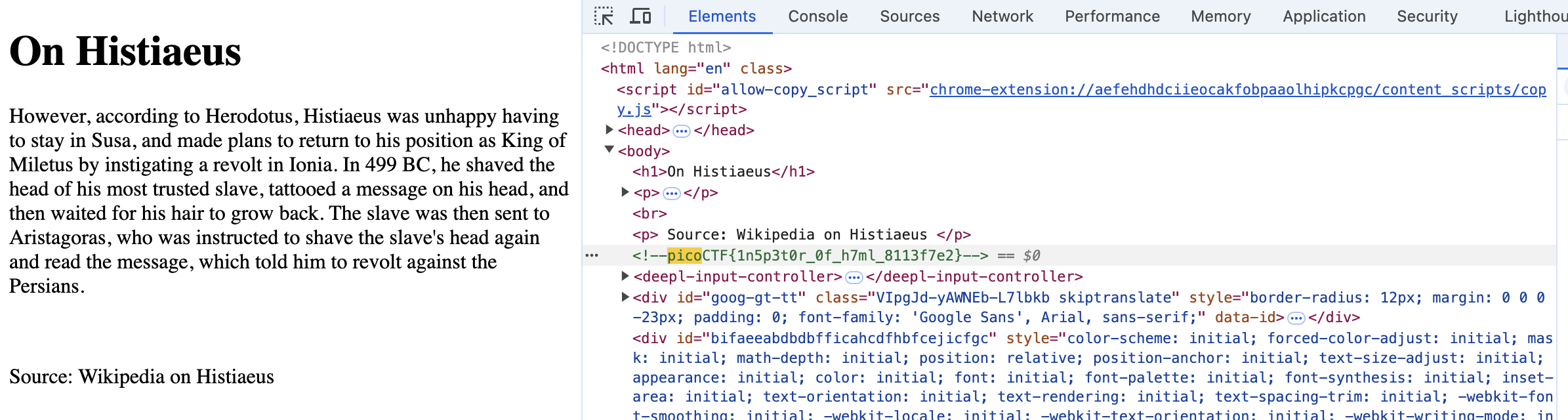Expand the collapsed p element node
The width and height of the screenshot is (1568, 420).
625,192
